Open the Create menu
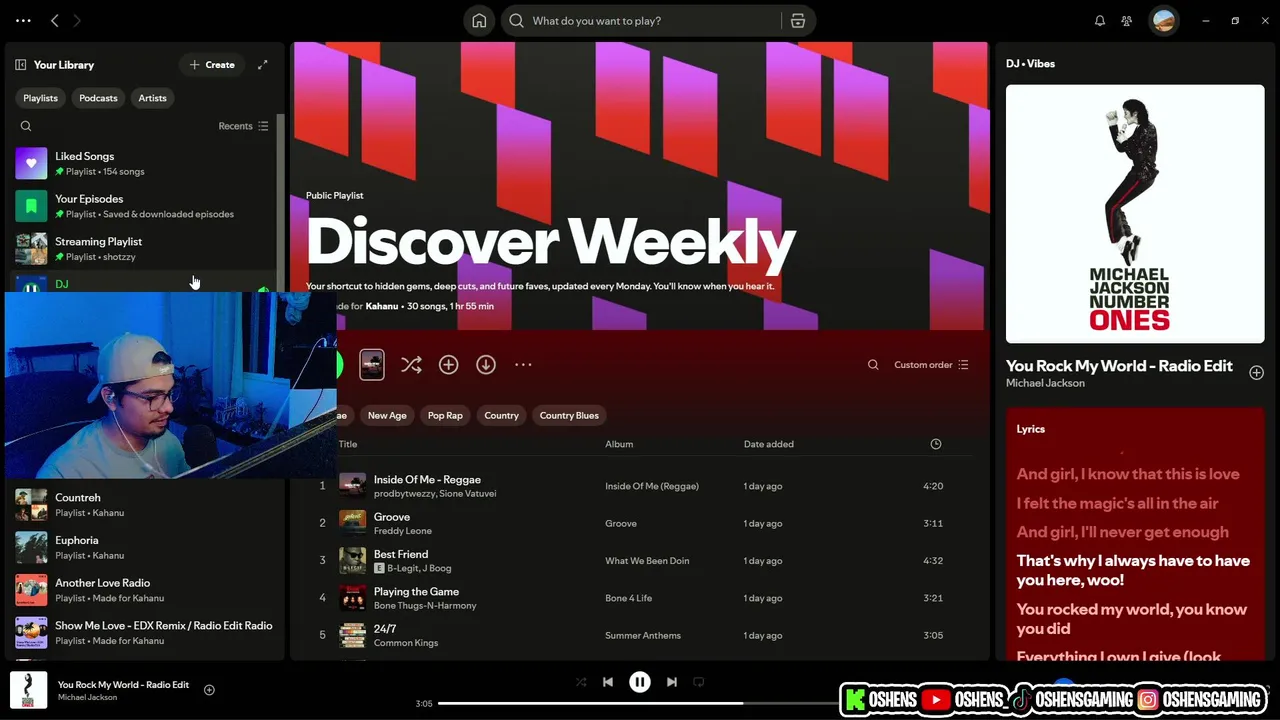Screen dimensions: 1280x720 point(211,65)
